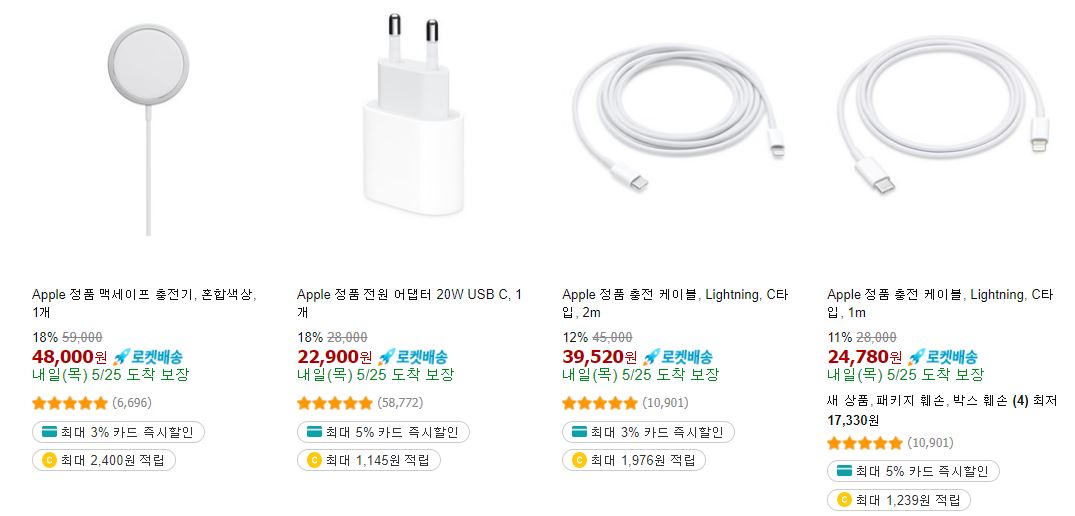Click the rocket delivery badge beside 39,520원
This screenshot has height=516, width=1075.
[678, 356]
